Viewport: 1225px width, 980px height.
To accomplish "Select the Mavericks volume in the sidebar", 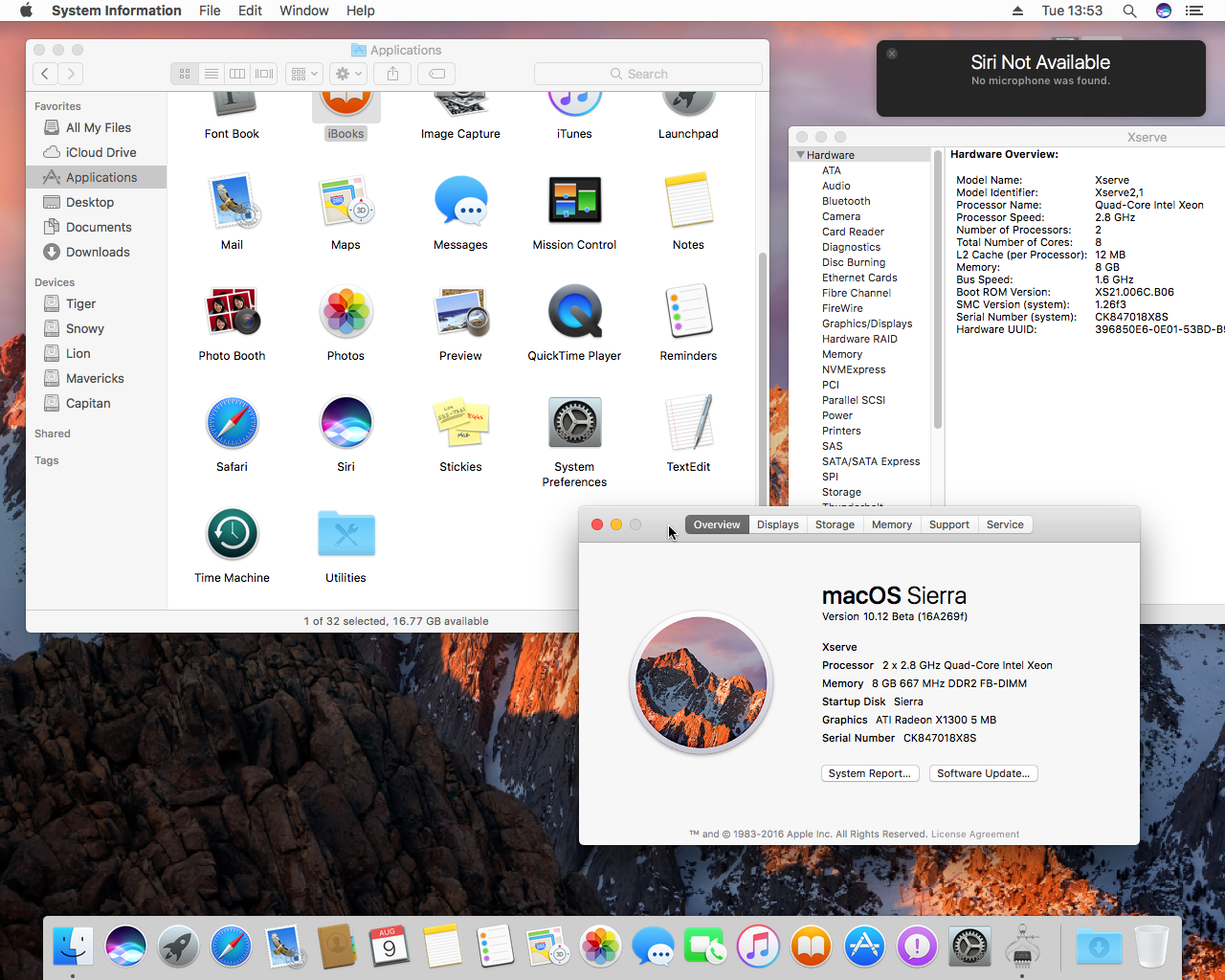I will [x=97, y=378].
